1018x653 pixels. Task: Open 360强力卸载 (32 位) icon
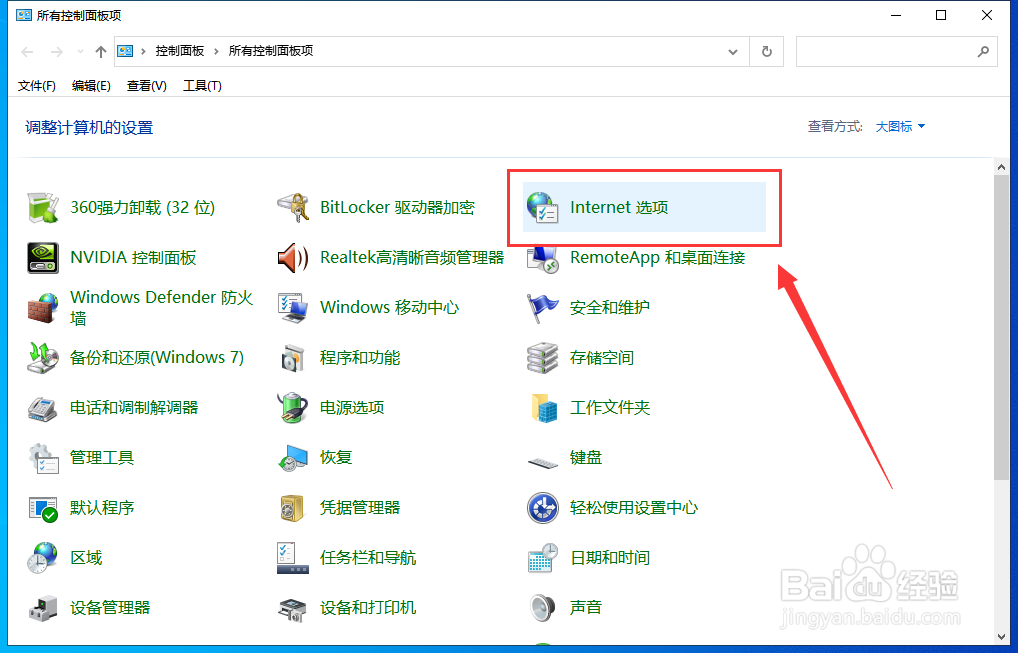(x=43, y=208)
